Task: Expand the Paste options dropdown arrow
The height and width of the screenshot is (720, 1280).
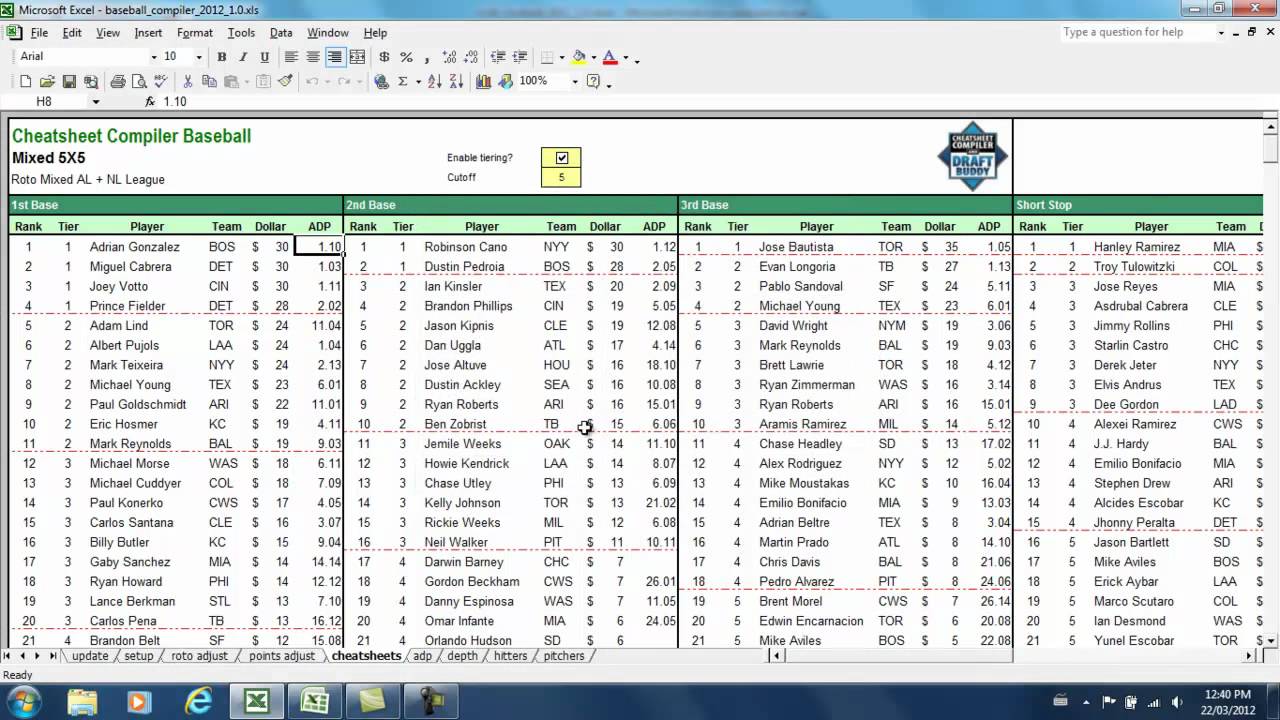Action: (246, 81)
